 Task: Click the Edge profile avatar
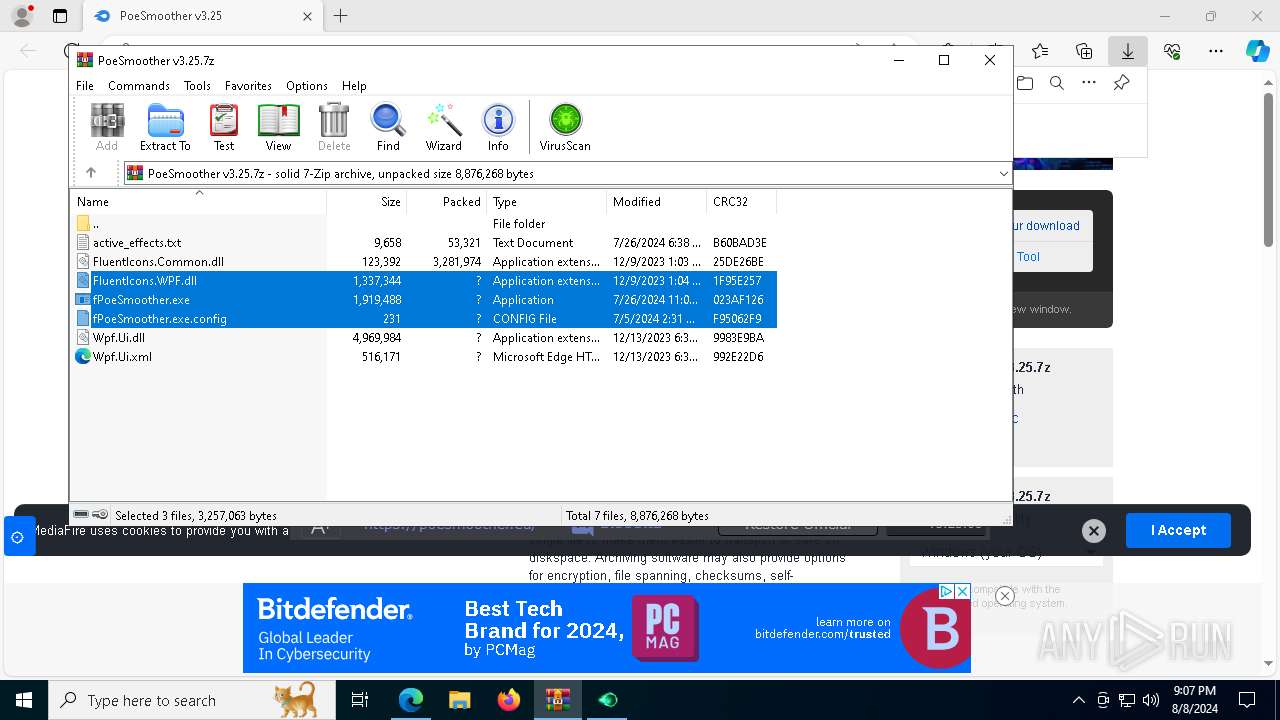coord(22,16)
